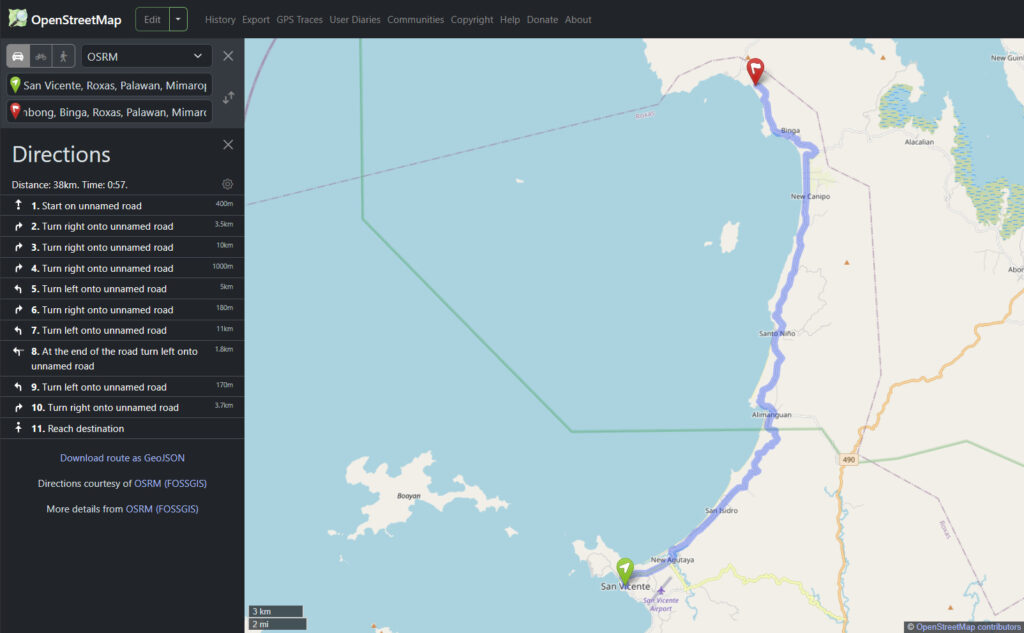Viewport: 1024px width, 633px height.
Task: Open the History menu item
Action: (219, 19)
